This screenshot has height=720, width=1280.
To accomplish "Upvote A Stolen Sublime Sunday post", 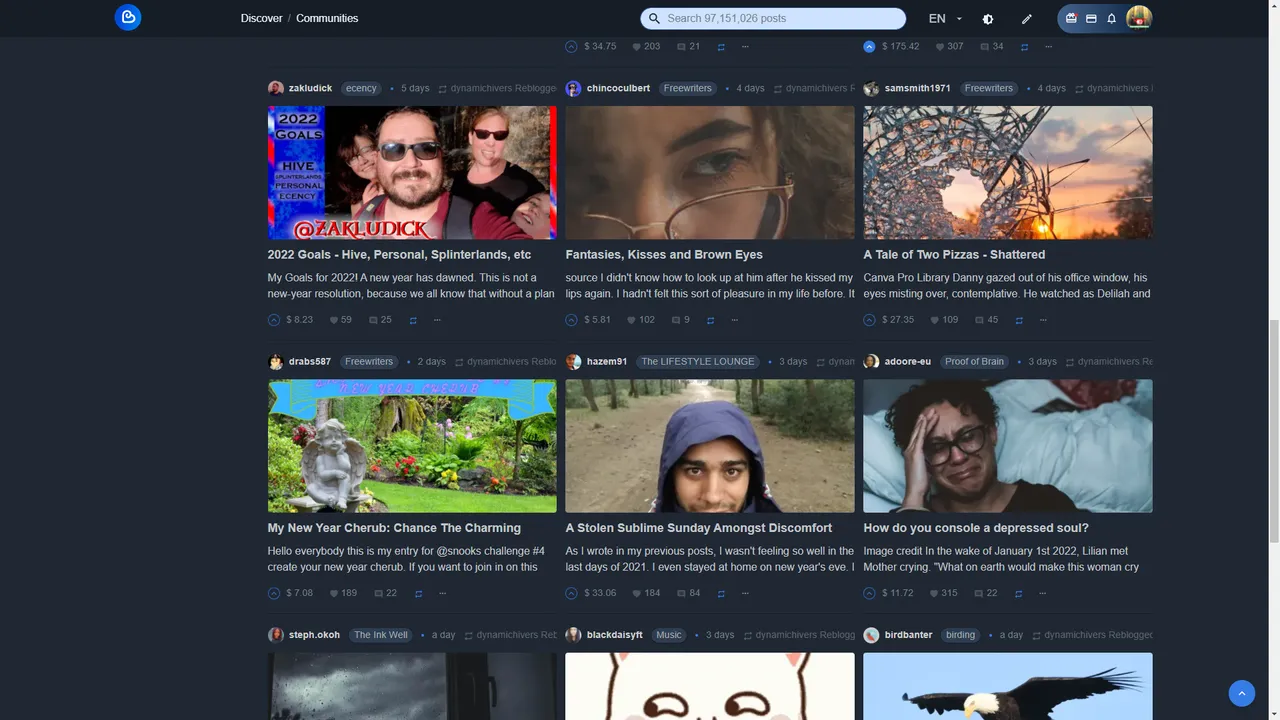I will click(x=572, y=593).
